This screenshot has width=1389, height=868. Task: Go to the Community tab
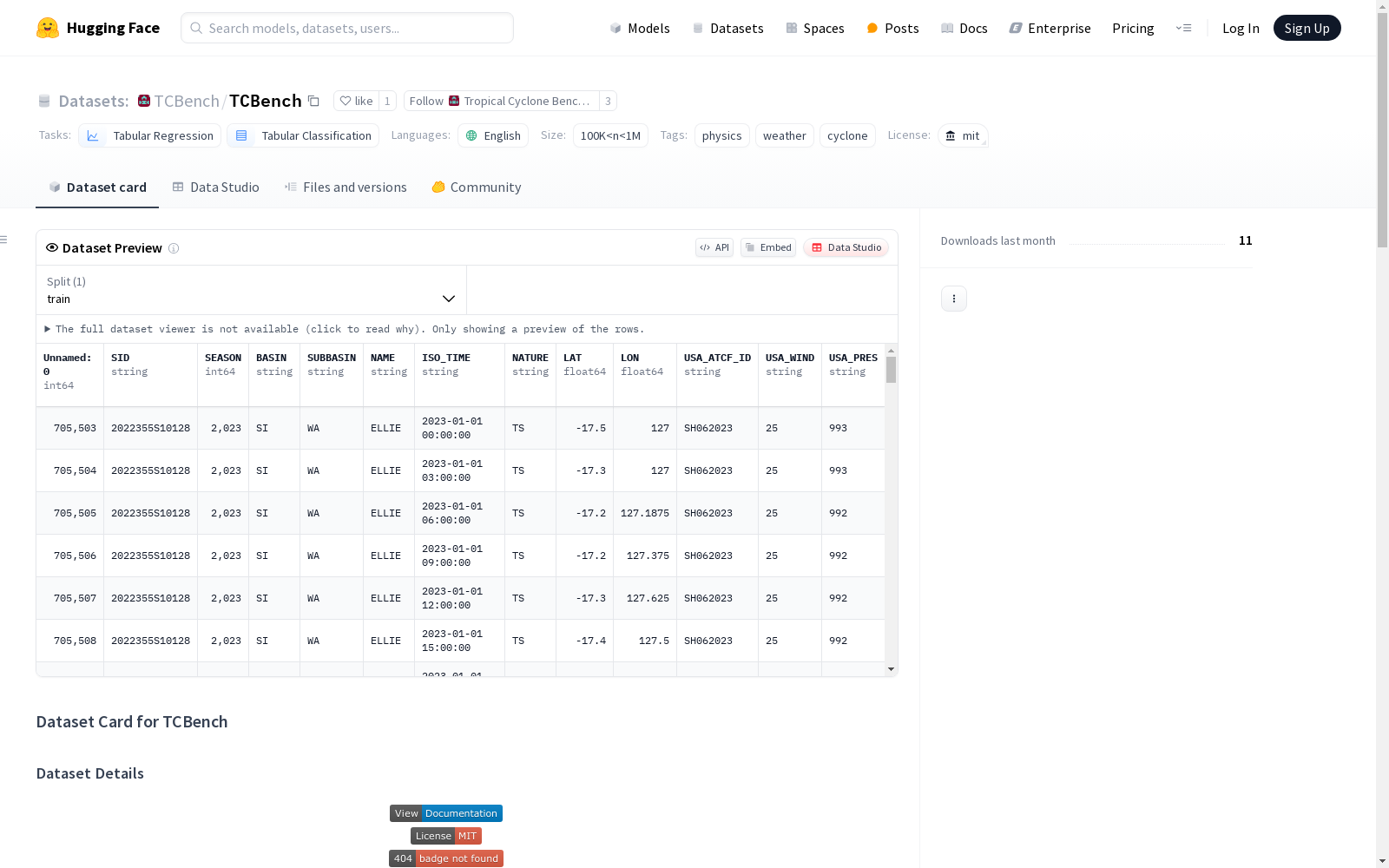[477, 187]
